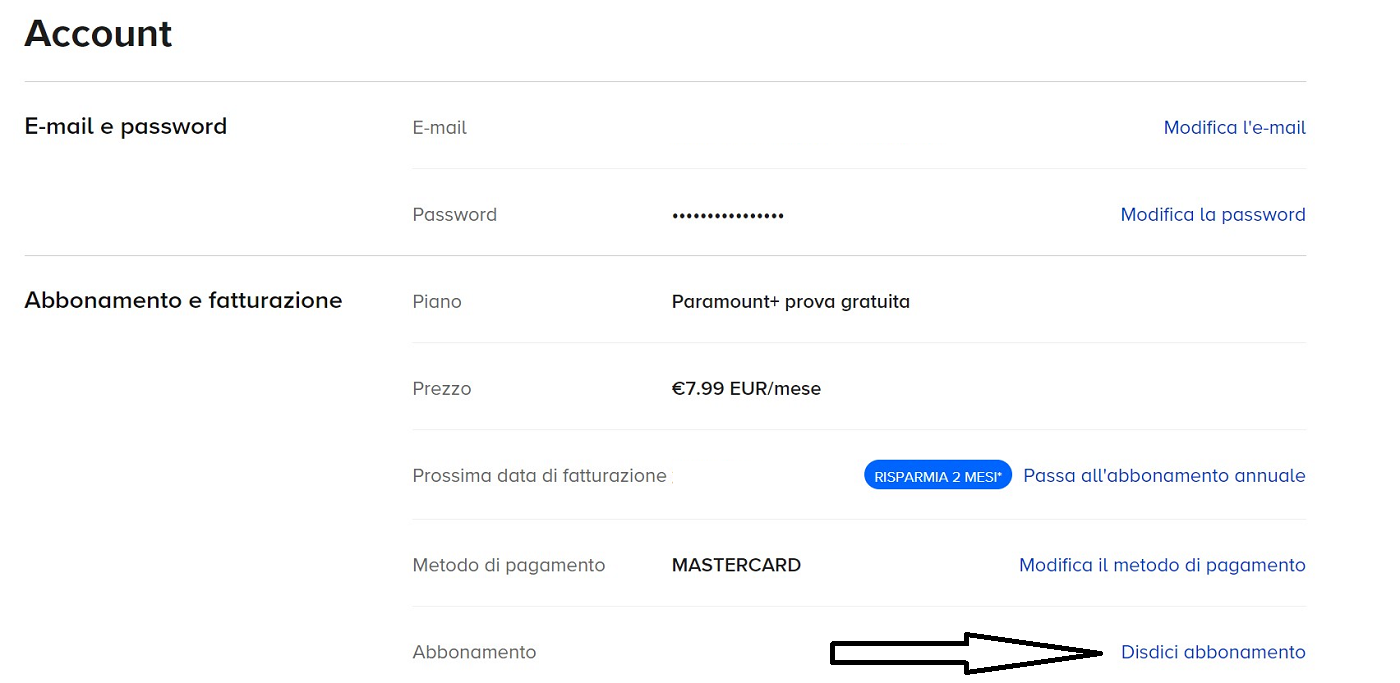Click the €7.99 EUR/mese price text

(x=746, y=388)
